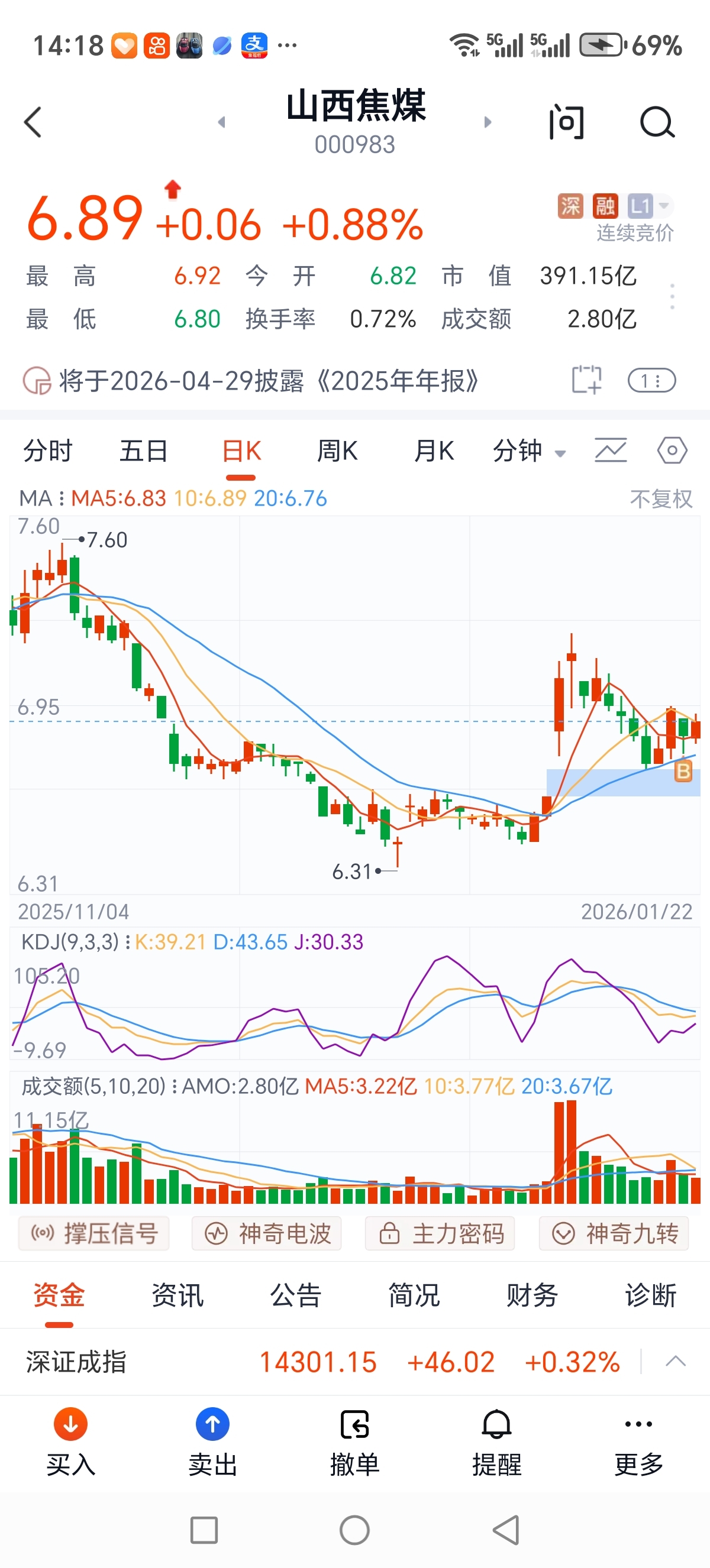The width and height of the screenshot is (710, 1568).
Task: Tap the 市值 391.15亿 value
Action: point(588,276)
